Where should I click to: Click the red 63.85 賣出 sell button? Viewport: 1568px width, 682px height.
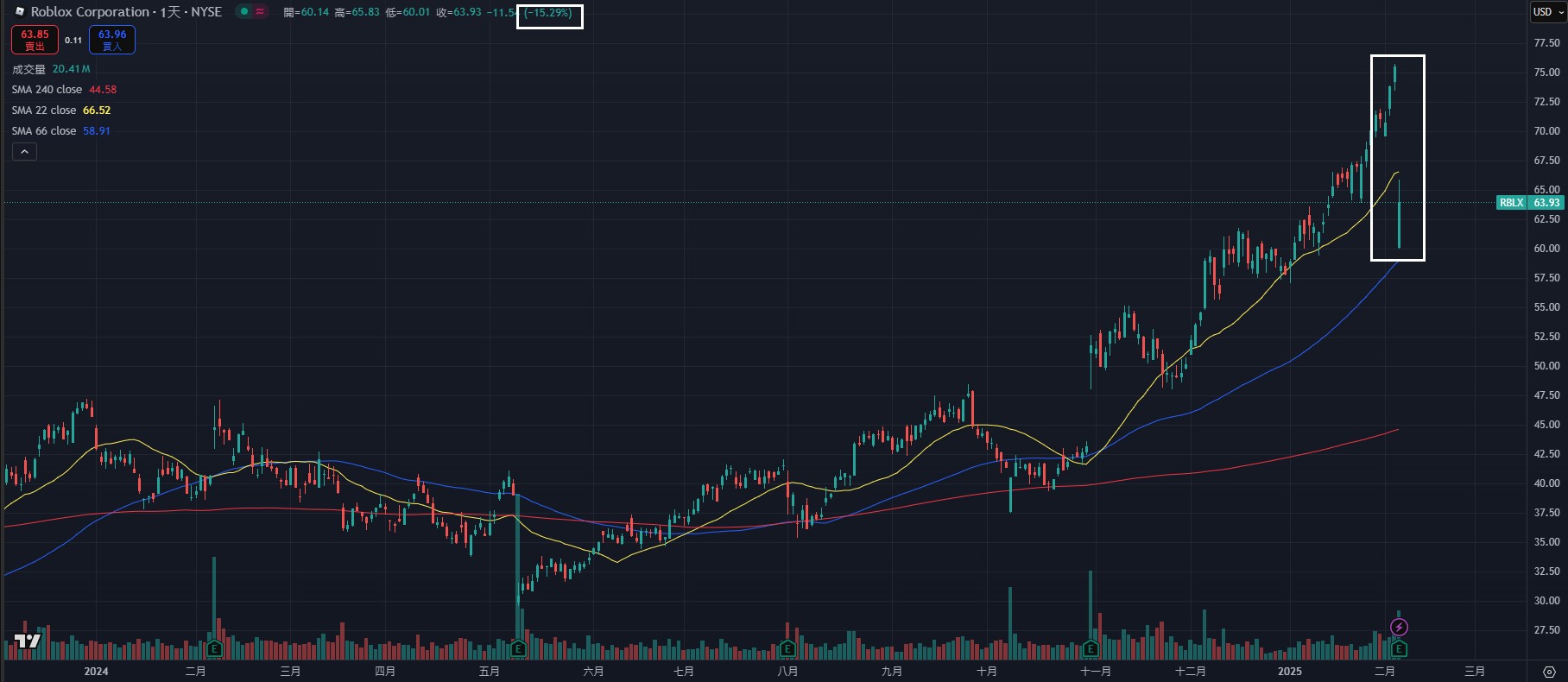pyautogui.click(x=35, y=40)
